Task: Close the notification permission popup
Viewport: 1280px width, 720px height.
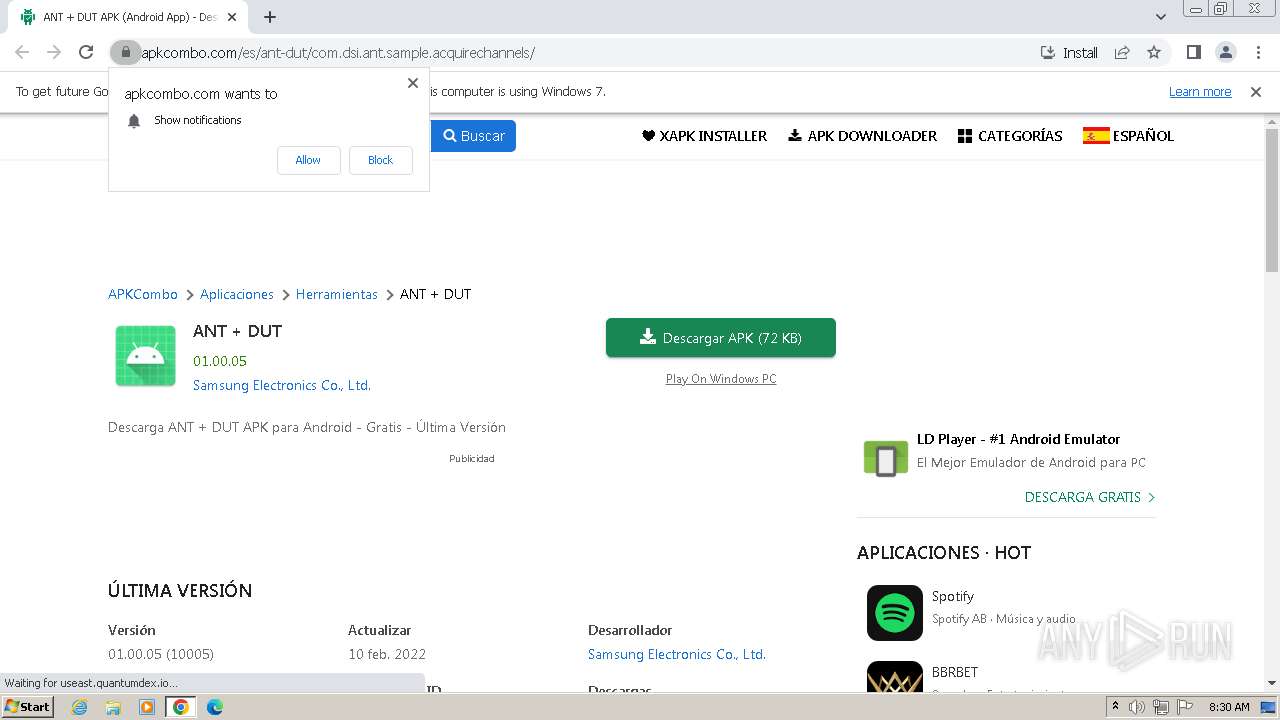Action: [x=412, y=83]
